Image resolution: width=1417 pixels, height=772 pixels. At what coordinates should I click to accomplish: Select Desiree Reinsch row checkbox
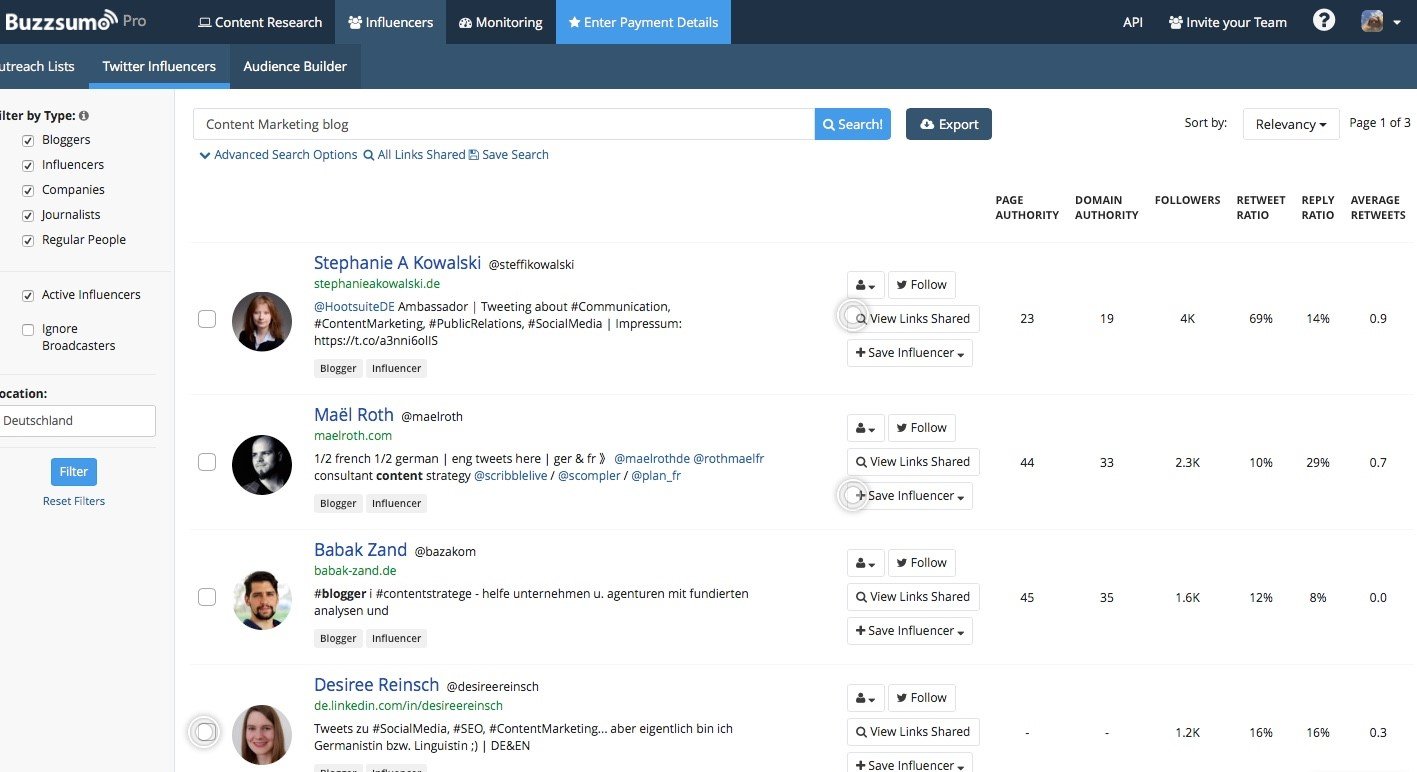[206, 732]
